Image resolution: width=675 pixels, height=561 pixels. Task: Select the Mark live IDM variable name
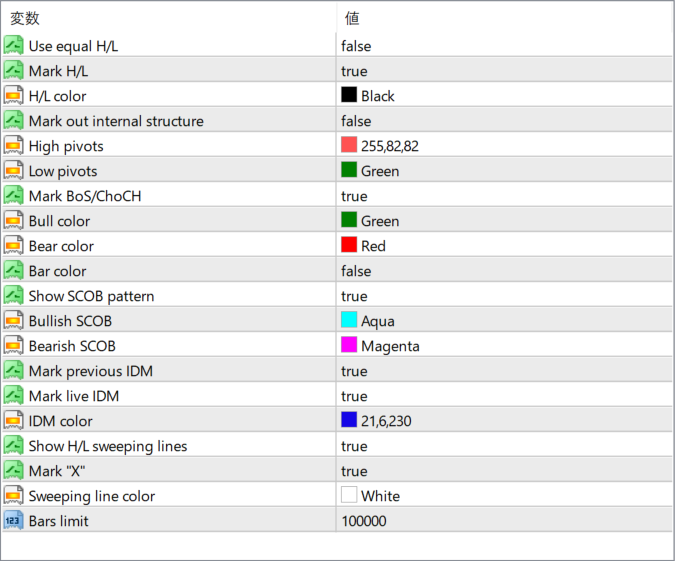tap(74, 396)
